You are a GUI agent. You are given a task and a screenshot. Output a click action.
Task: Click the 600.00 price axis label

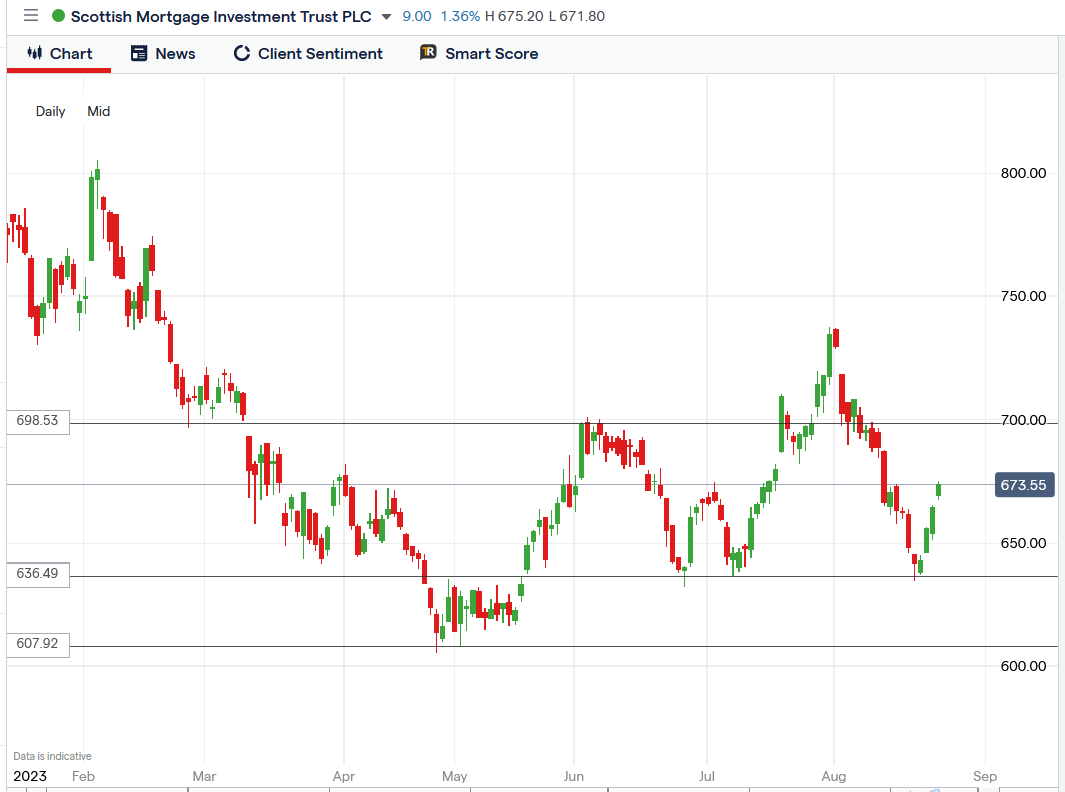(1023, 666)
